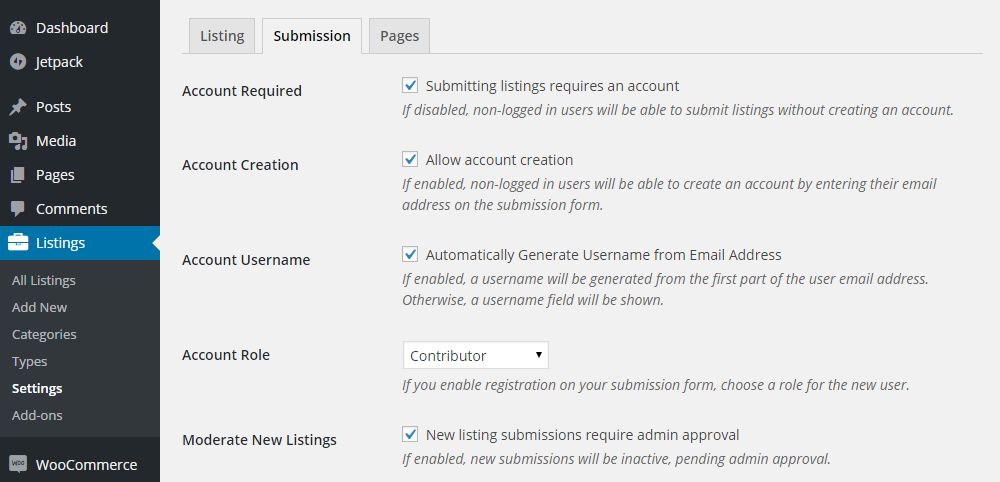Go to Add New listing link

pos(40,307)
